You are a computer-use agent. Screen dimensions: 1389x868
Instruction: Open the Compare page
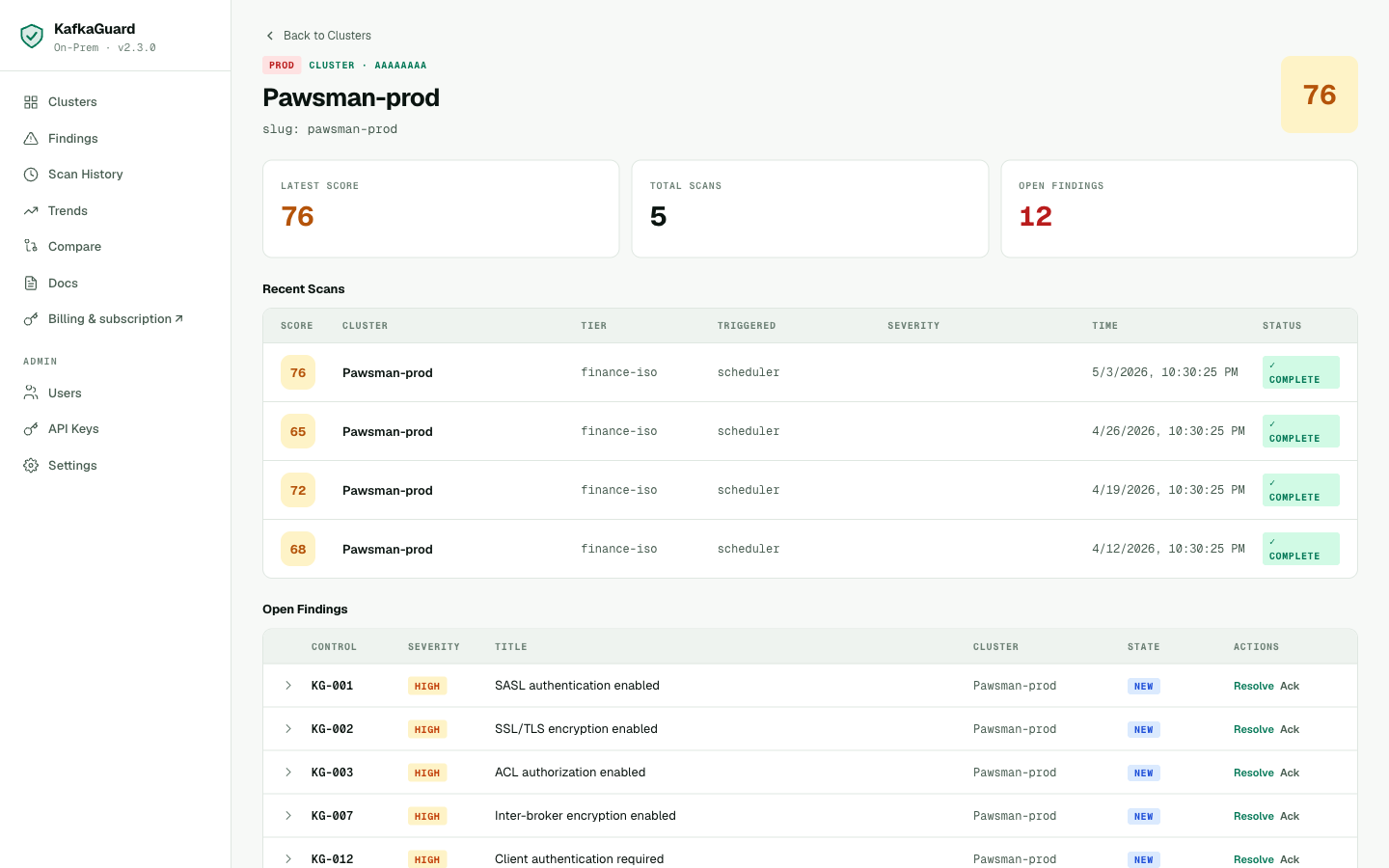pos(116,247)
